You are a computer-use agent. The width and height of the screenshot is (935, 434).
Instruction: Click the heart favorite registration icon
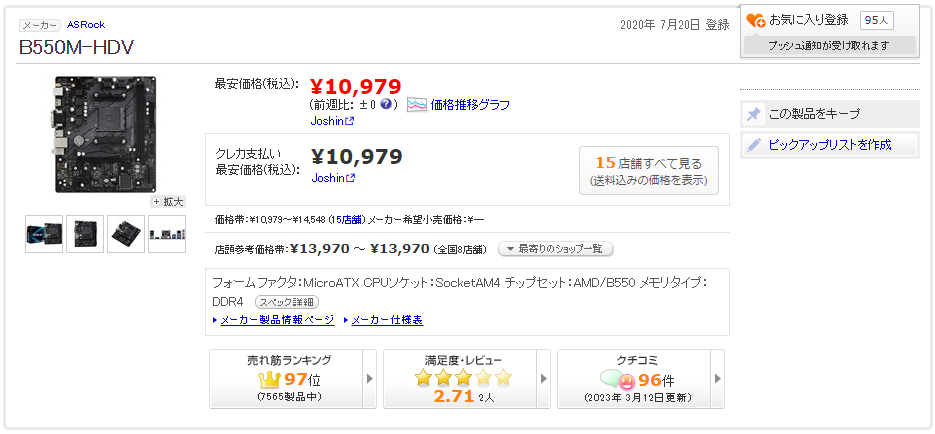click(x=756, y=20)
